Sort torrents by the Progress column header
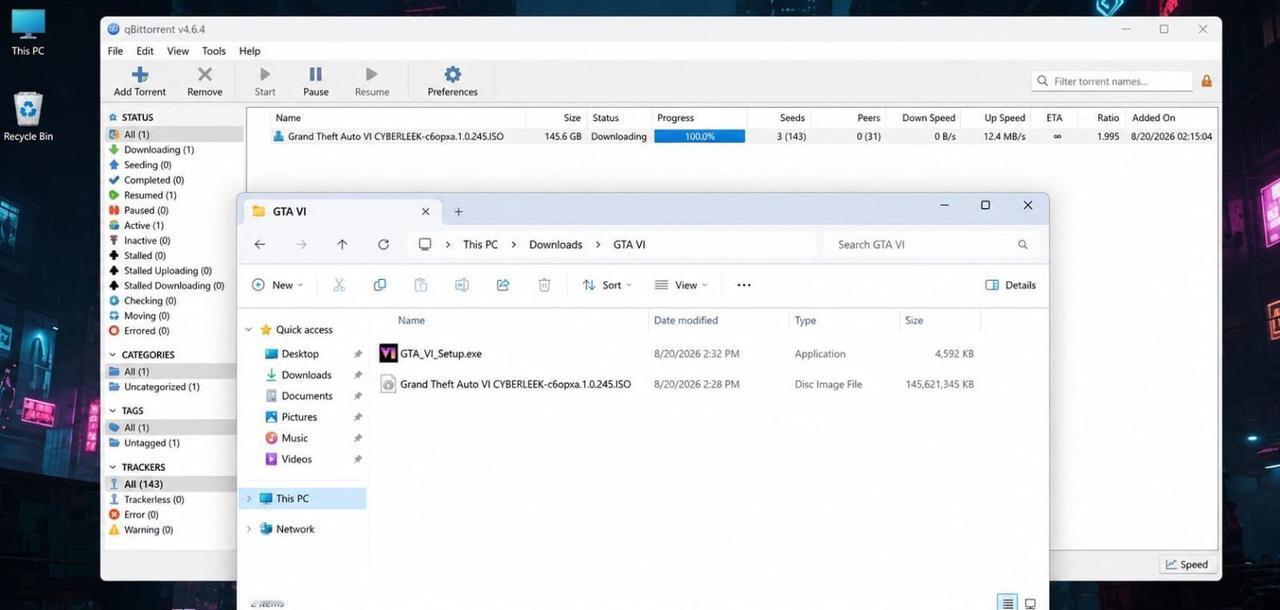1280x610 pixels. point(700,118)
